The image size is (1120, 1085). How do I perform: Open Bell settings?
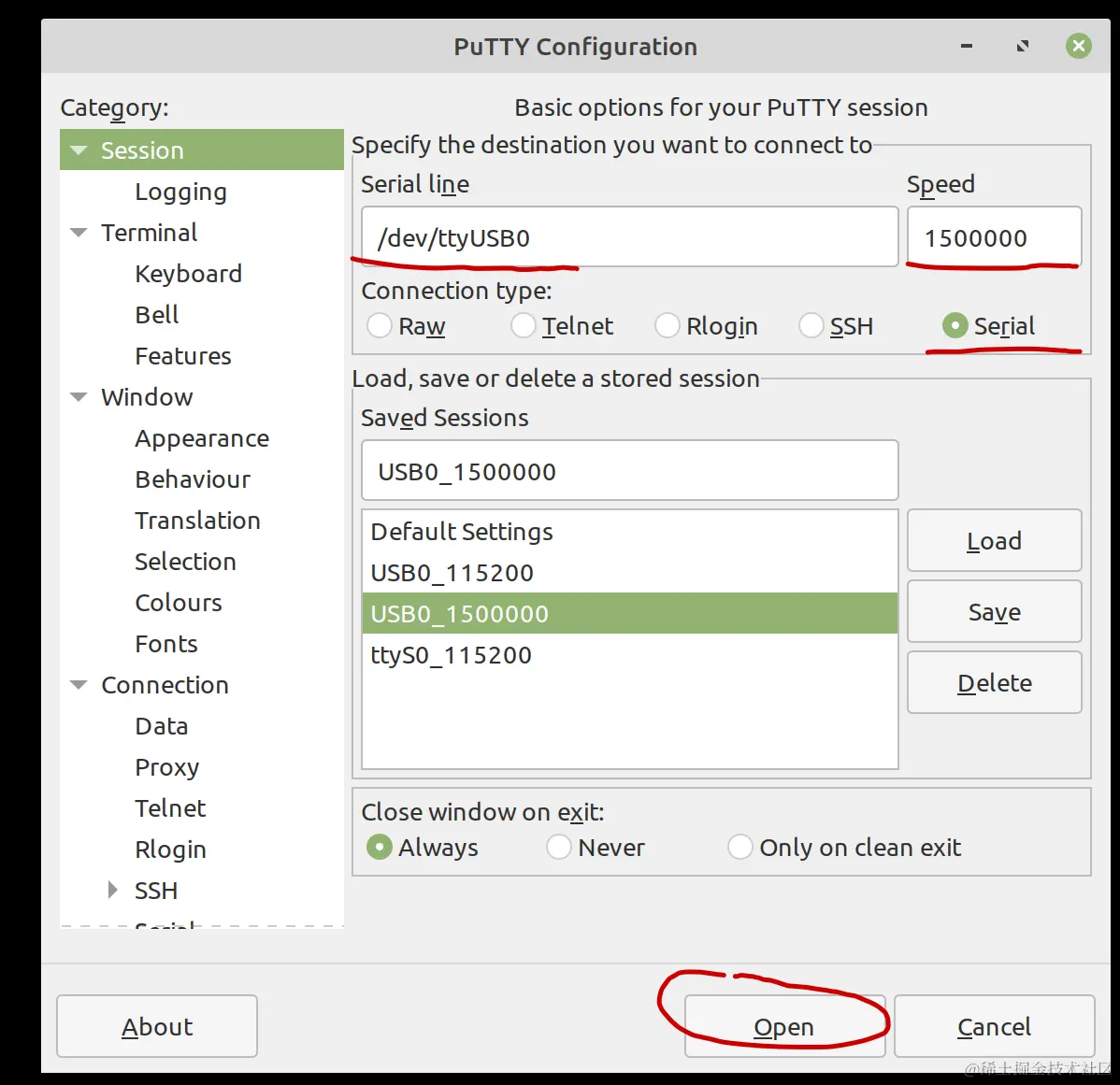[x=157, y=315]
